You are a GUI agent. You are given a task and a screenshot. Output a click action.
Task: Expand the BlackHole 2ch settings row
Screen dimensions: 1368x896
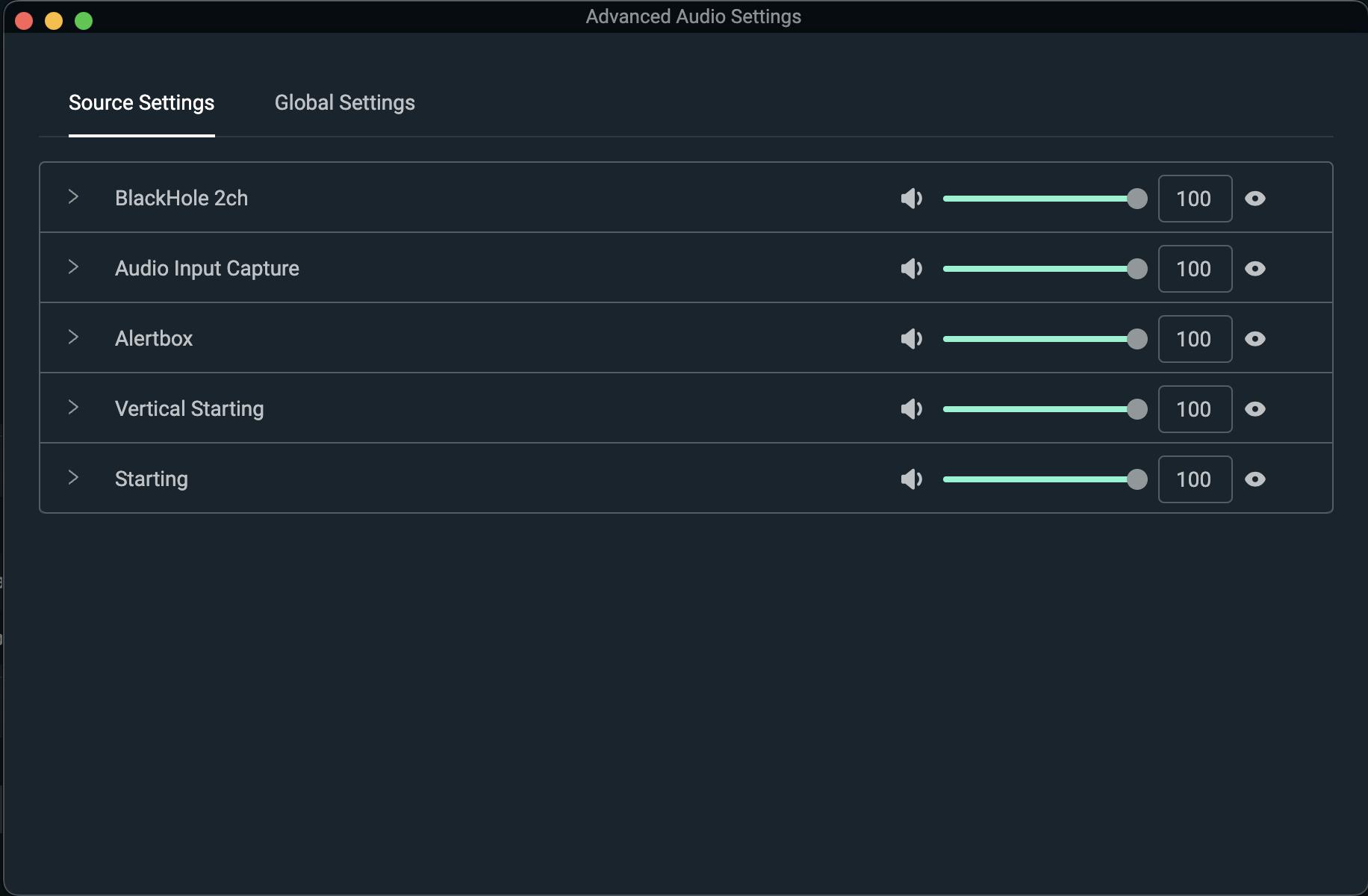click(73, 197)
